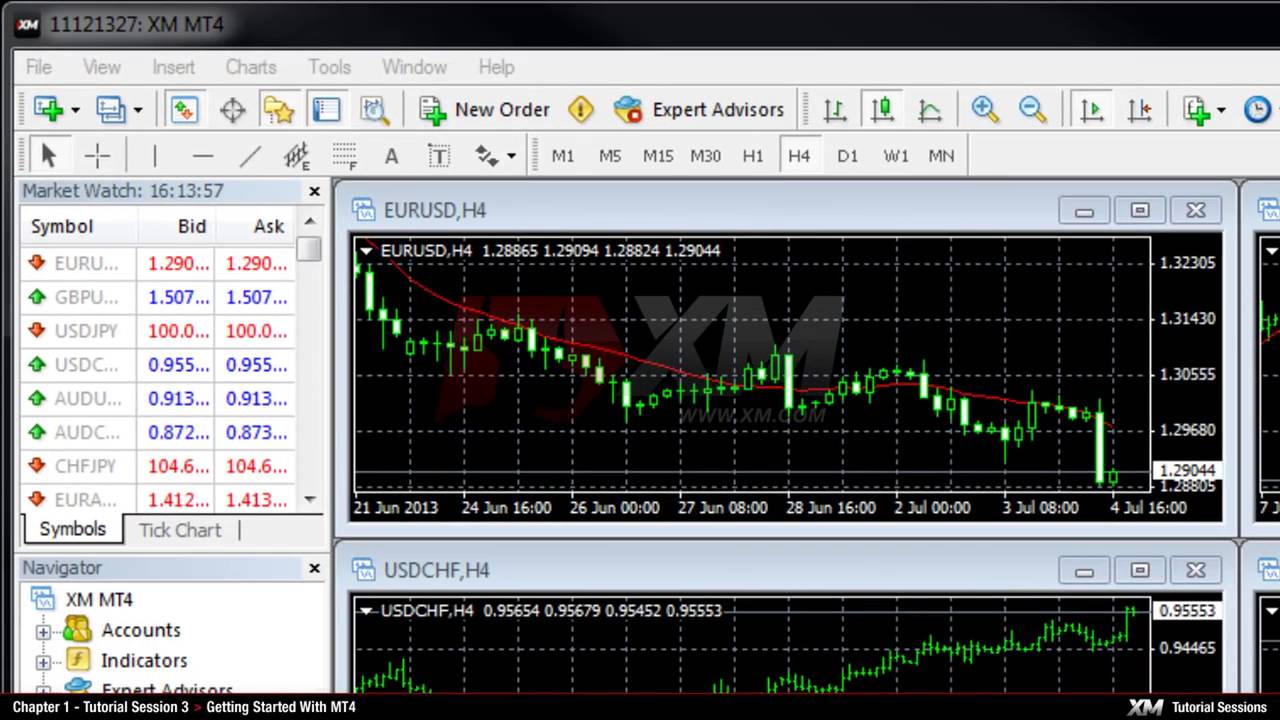Select the M5 timeframe
Screen dimensions: 1280x720
point(610,156)
